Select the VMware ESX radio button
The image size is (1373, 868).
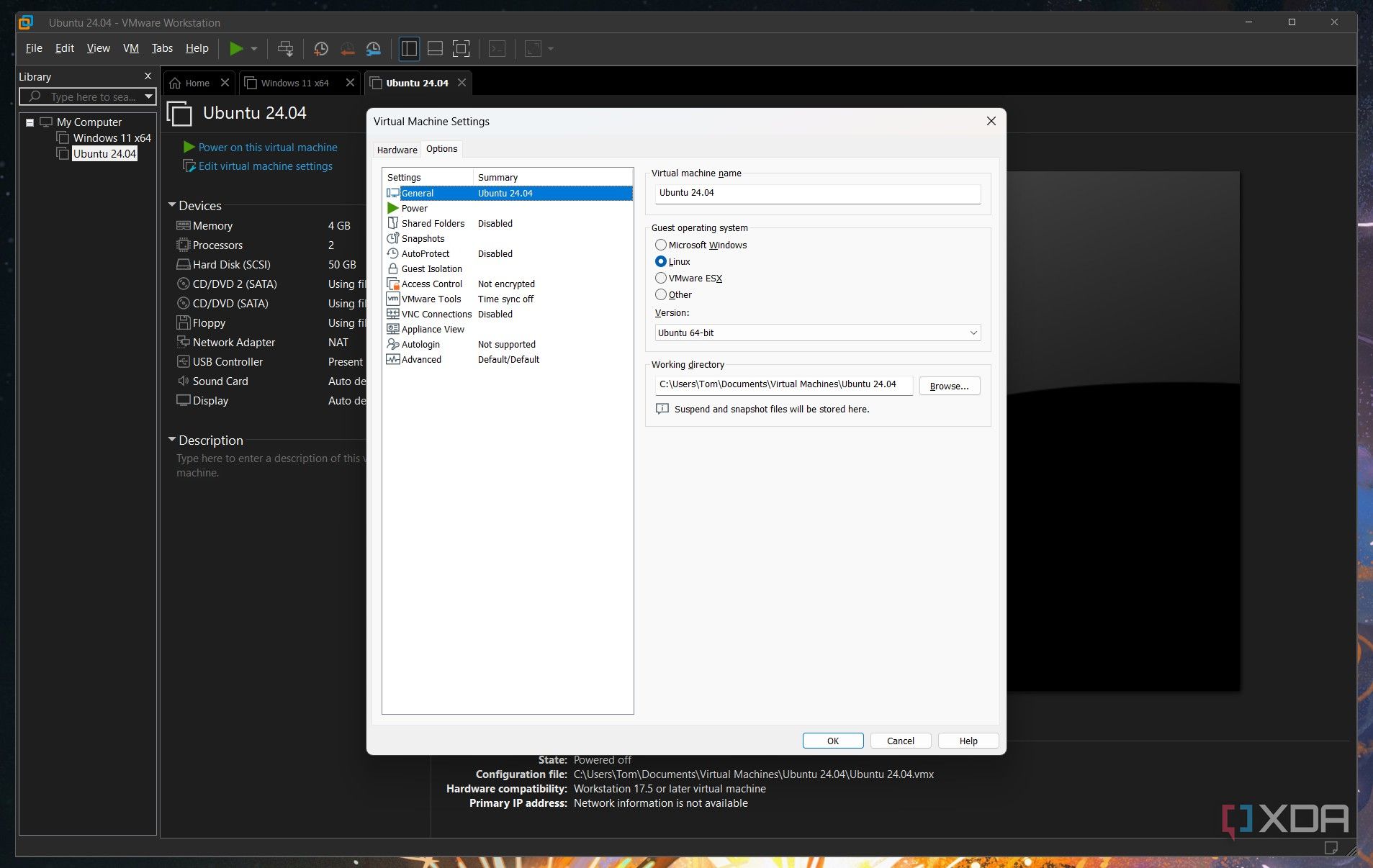click(660, 278)
